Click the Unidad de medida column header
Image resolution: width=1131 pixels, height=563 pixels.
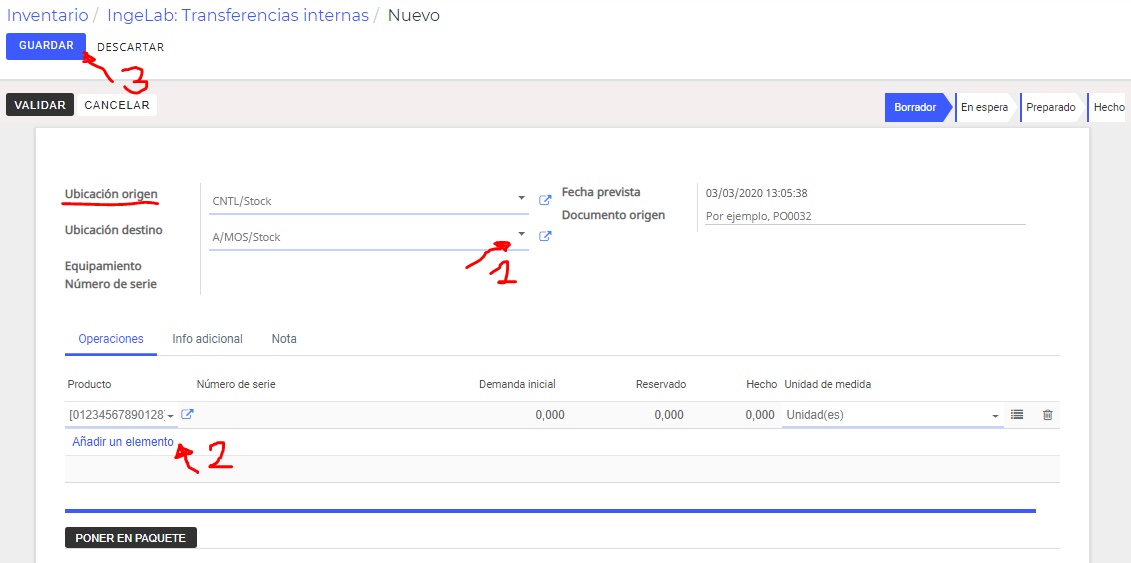827,384
